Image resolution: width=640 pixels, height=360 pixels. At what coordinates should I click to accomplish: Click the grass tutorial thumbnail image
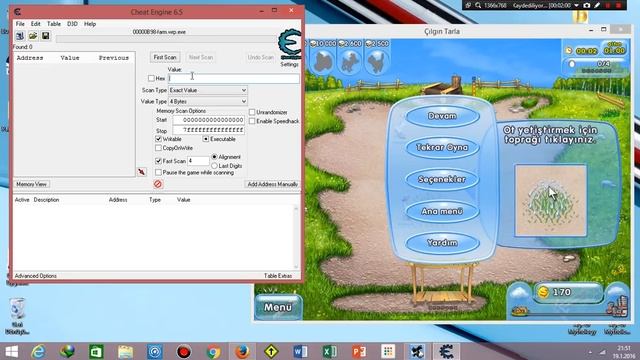(551, 200)
